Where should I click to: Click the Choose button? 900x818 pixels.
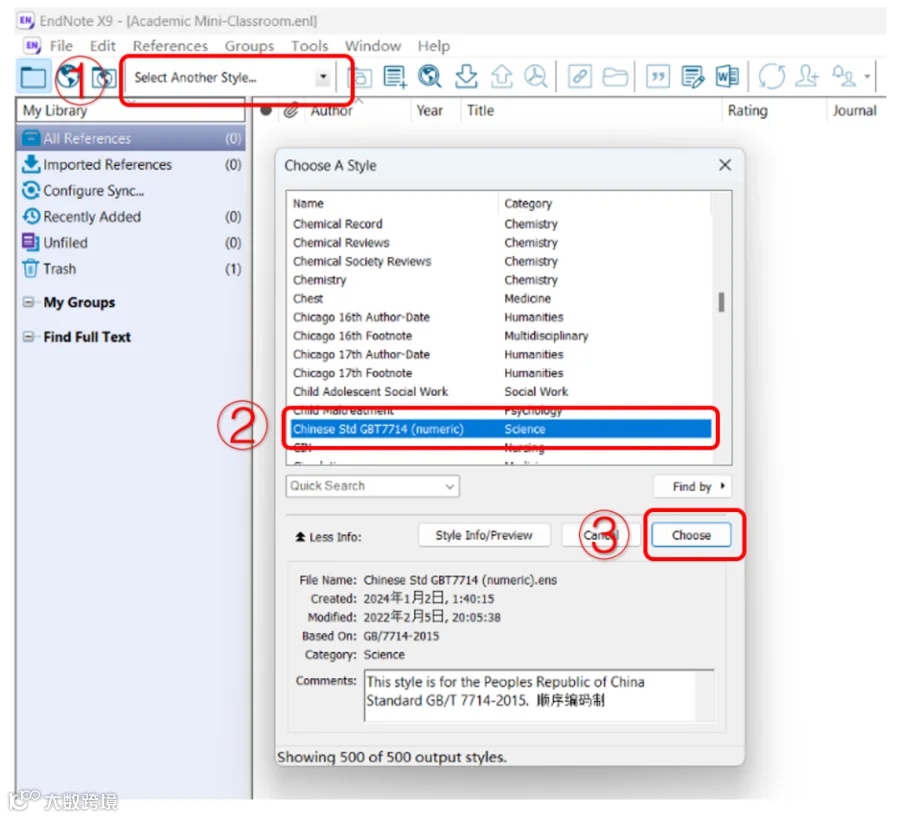pyautogui.click(x=691, y=535)
